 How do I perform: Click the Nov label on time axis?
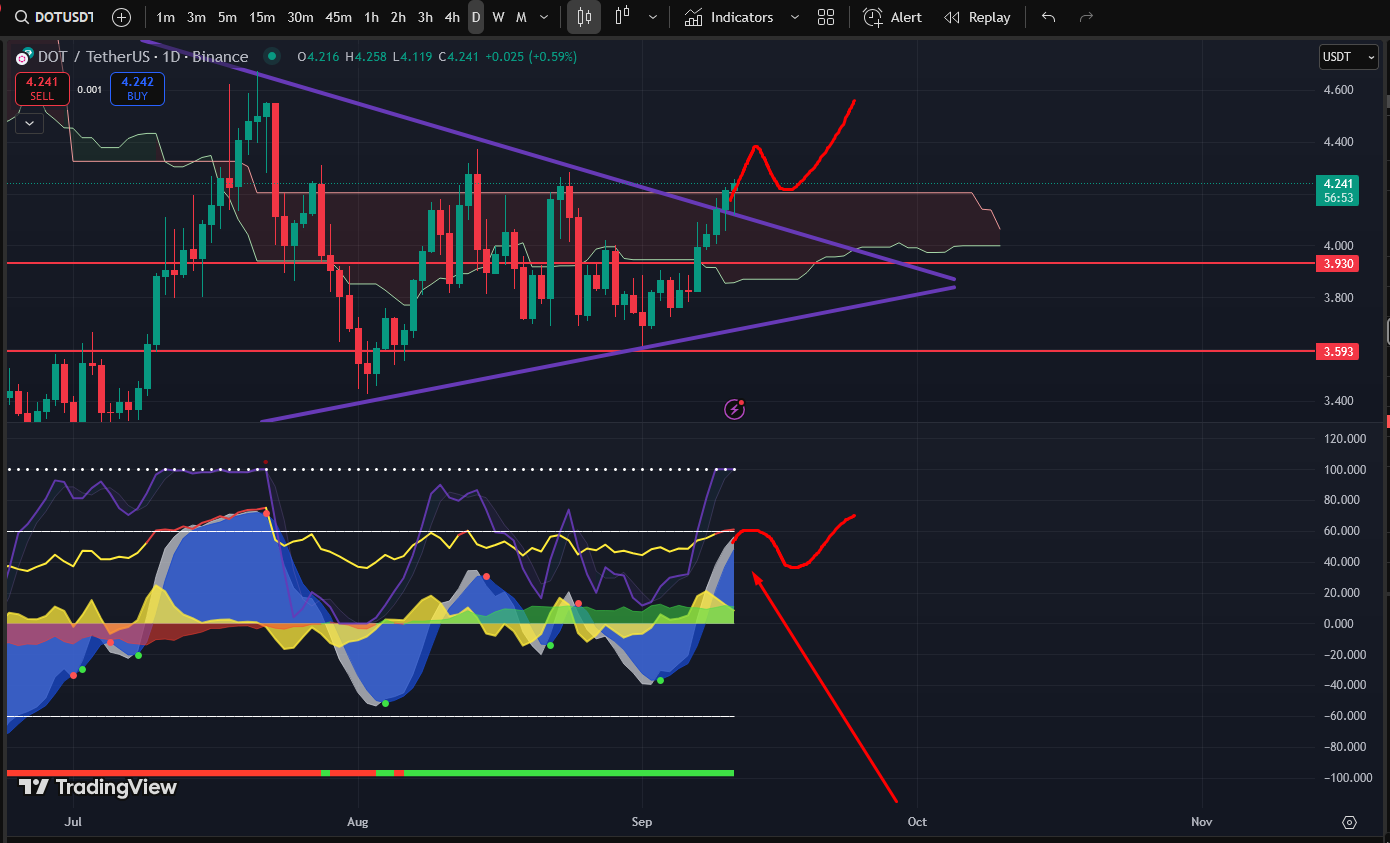(1202, 822)
